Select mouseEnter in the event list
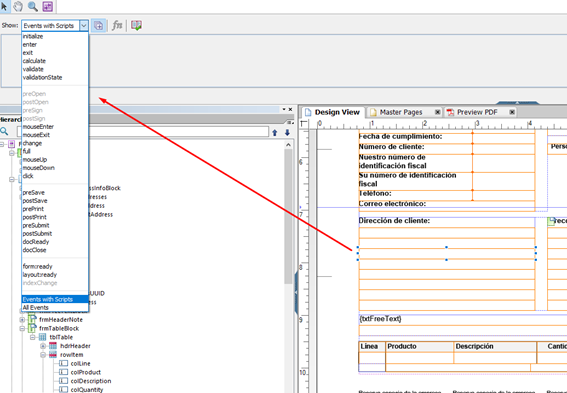567x393 pixels. [x=38, y=127]
